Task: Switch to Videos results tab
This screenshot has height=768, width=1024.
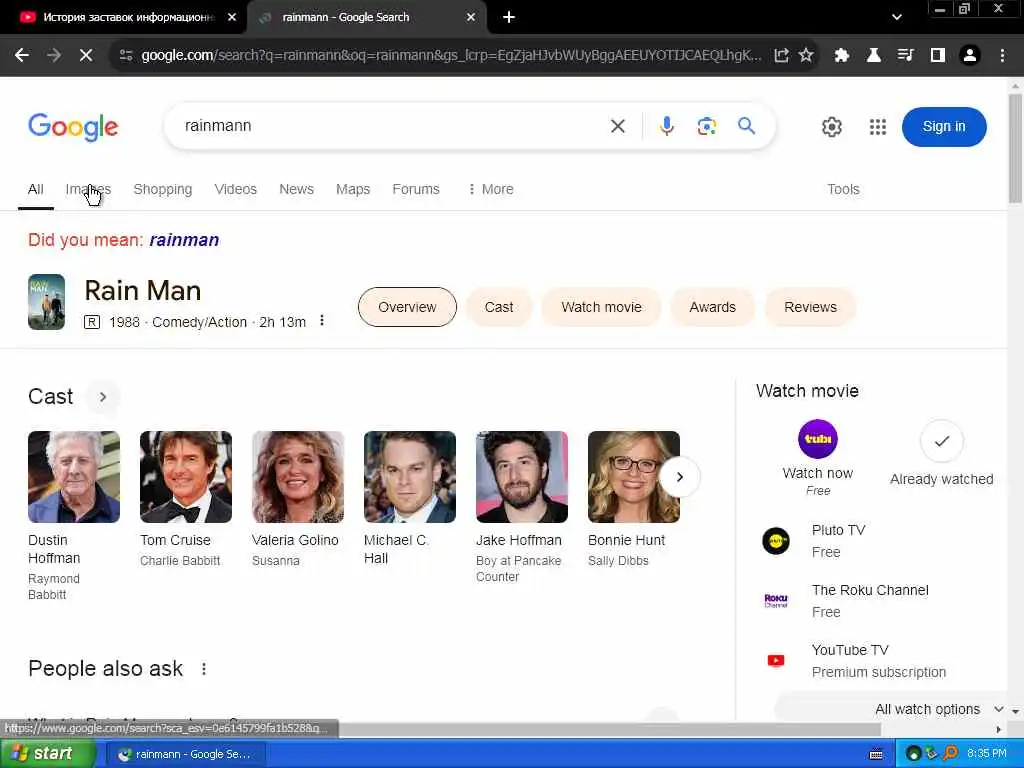Action: coord(235,189)
